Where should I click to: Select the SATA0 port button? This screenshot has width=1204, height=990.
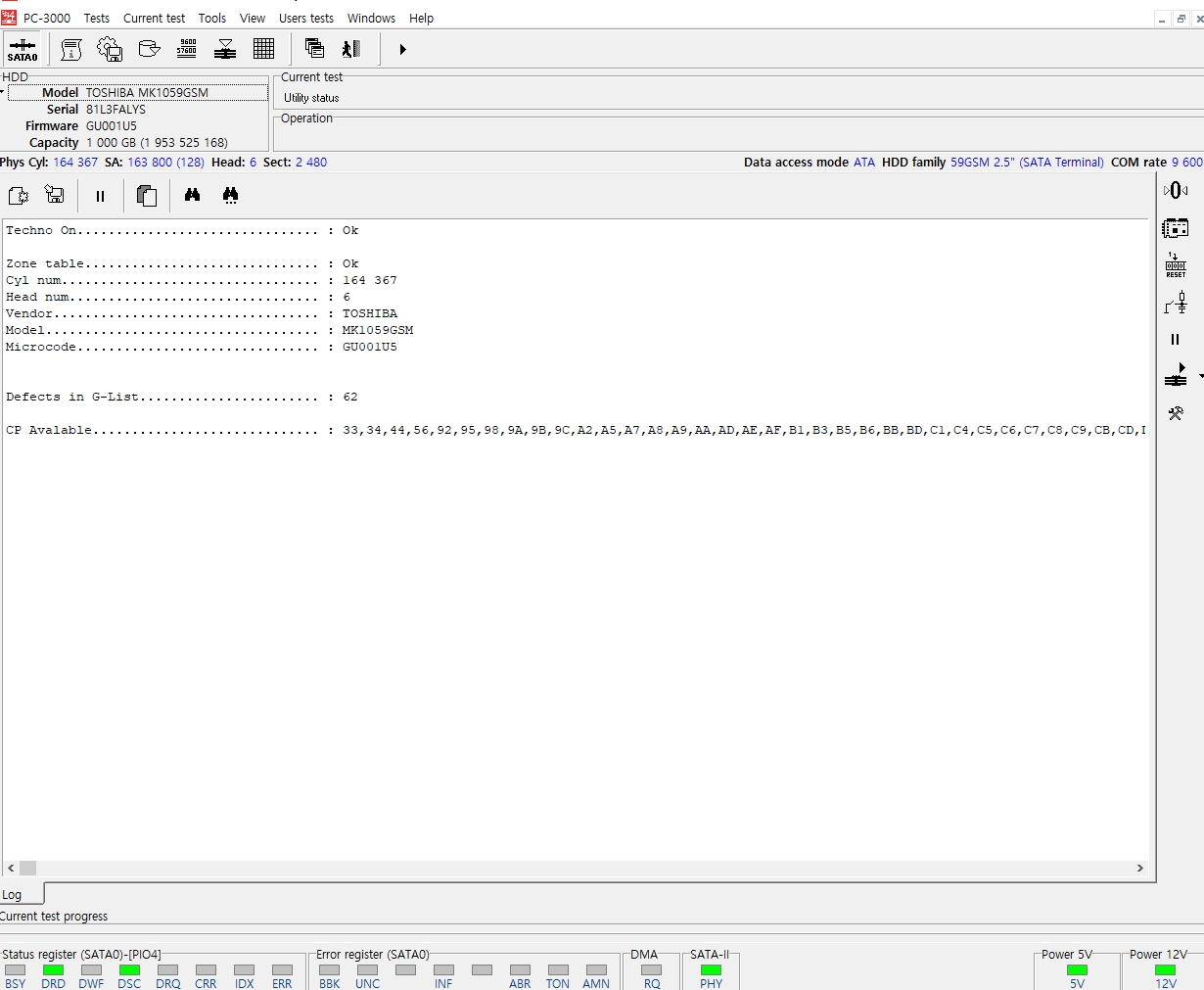click(22, 49)
